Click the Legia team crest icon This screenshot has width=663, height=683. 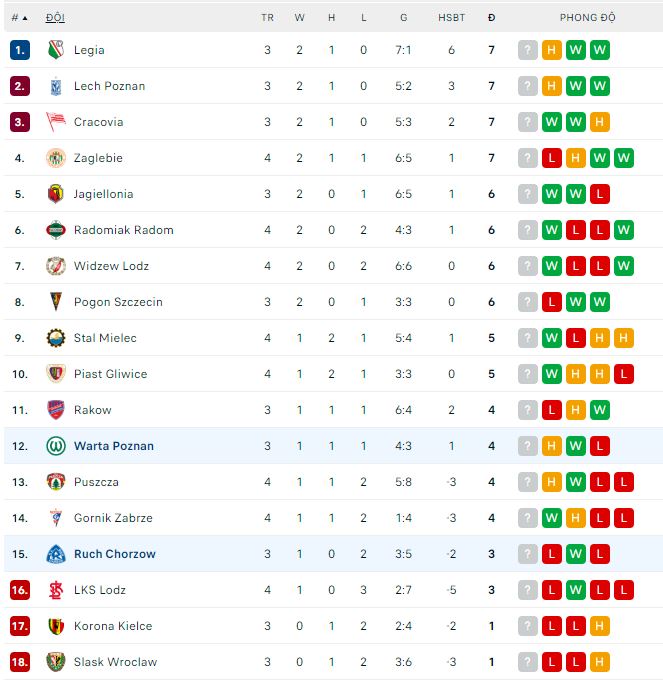56,50
